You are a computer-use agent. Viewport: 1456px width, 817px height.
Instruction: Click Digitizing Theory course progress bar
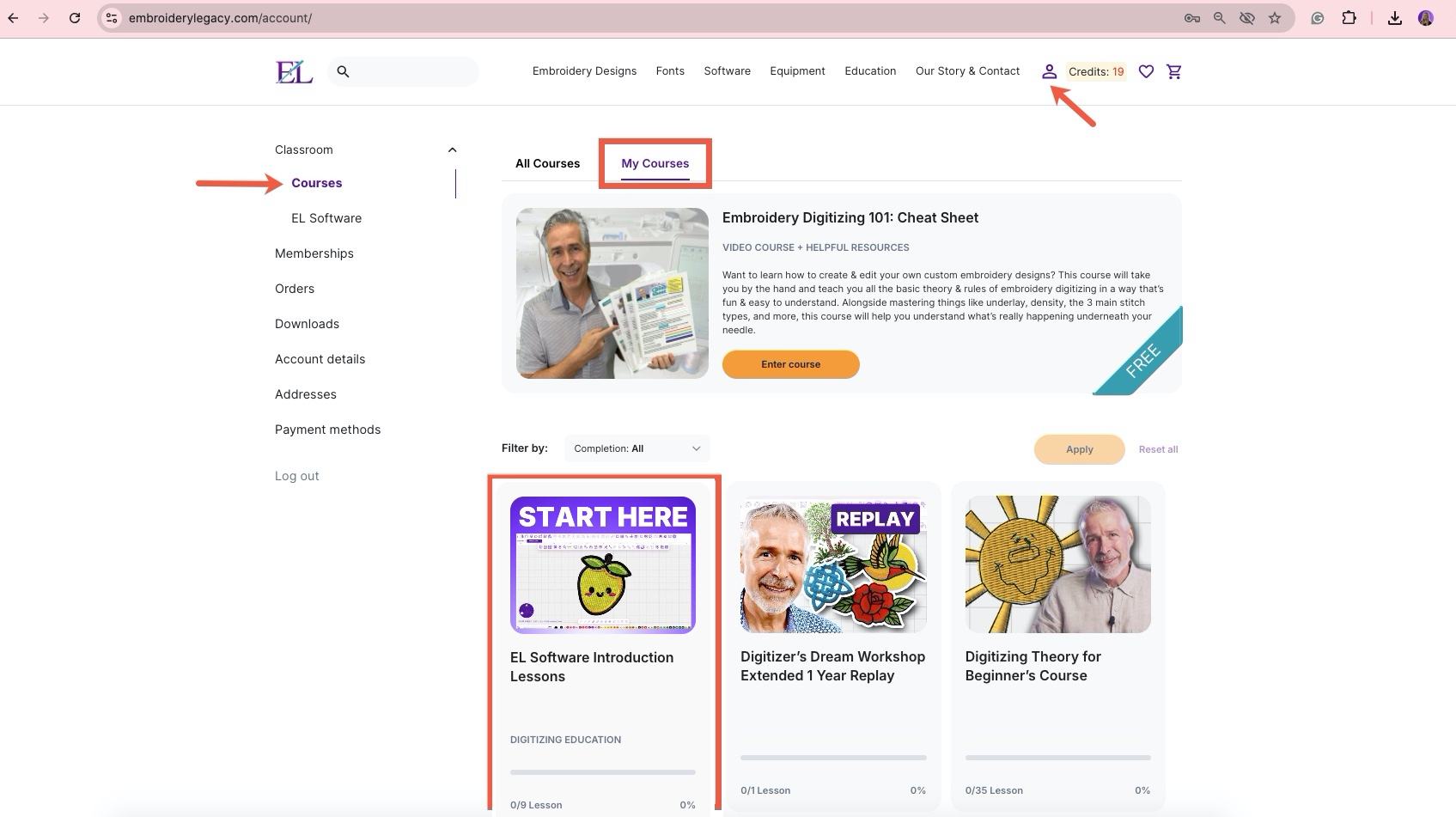pyautogui.click(x=1057, y=758)
